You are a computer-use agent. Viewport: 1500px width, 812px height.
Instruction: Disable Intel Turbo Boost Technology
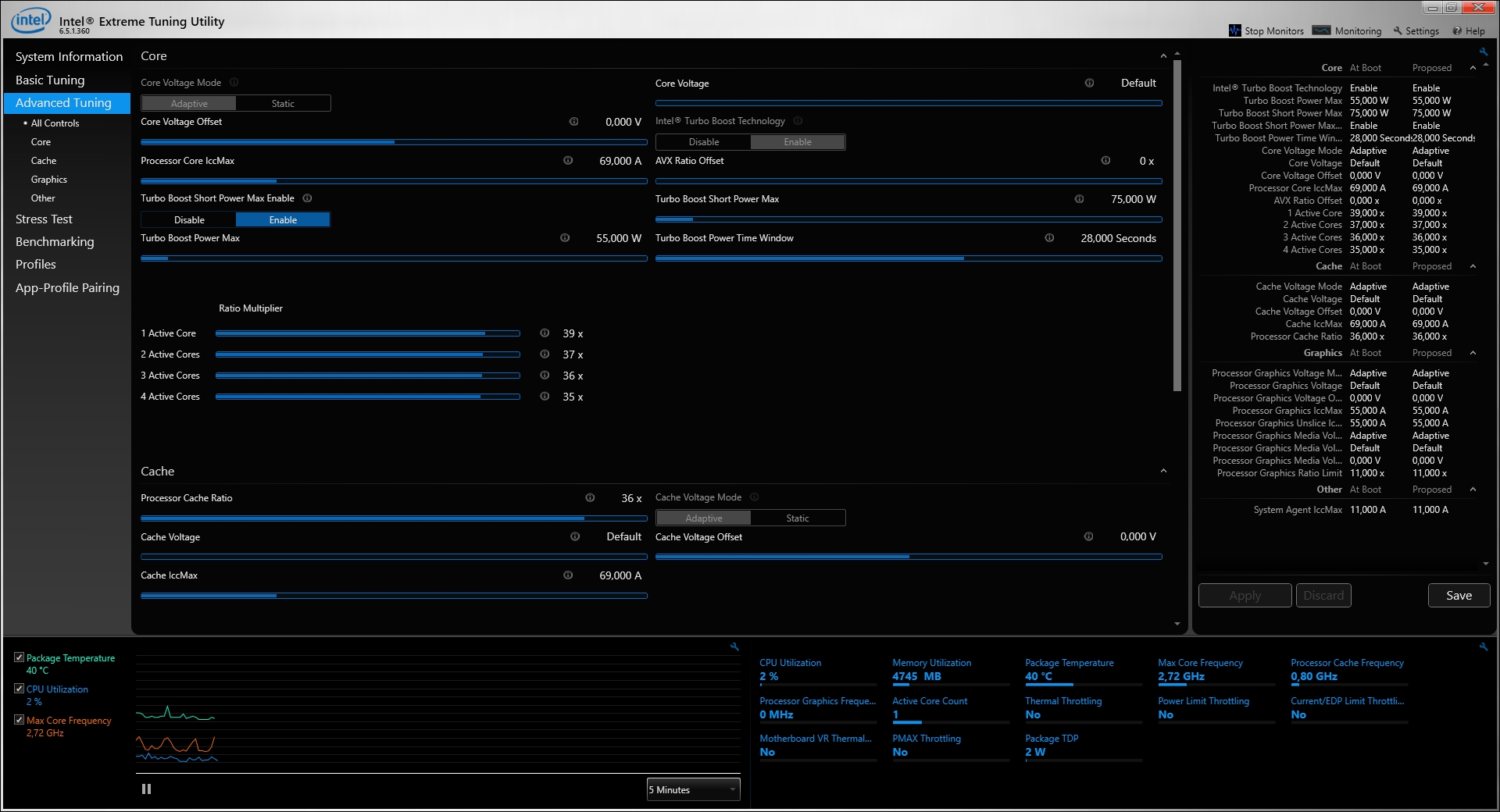704,142
